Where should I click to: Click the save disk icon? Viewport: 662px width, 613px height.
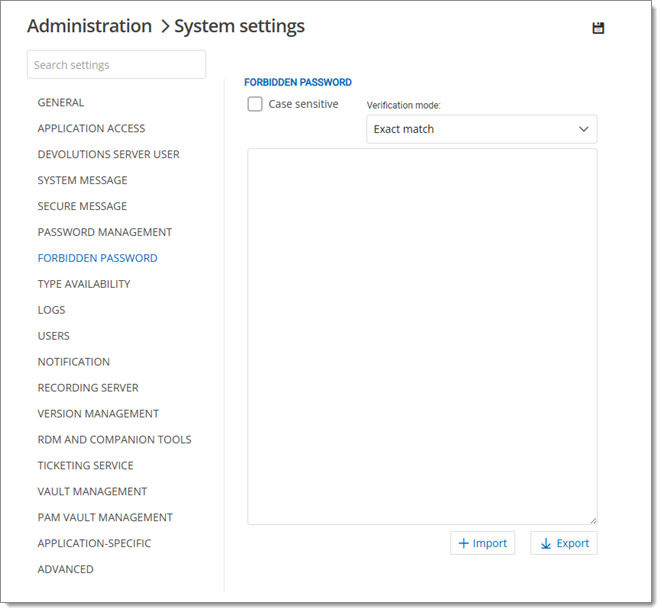pyautogui.click(x=598, y=28)
